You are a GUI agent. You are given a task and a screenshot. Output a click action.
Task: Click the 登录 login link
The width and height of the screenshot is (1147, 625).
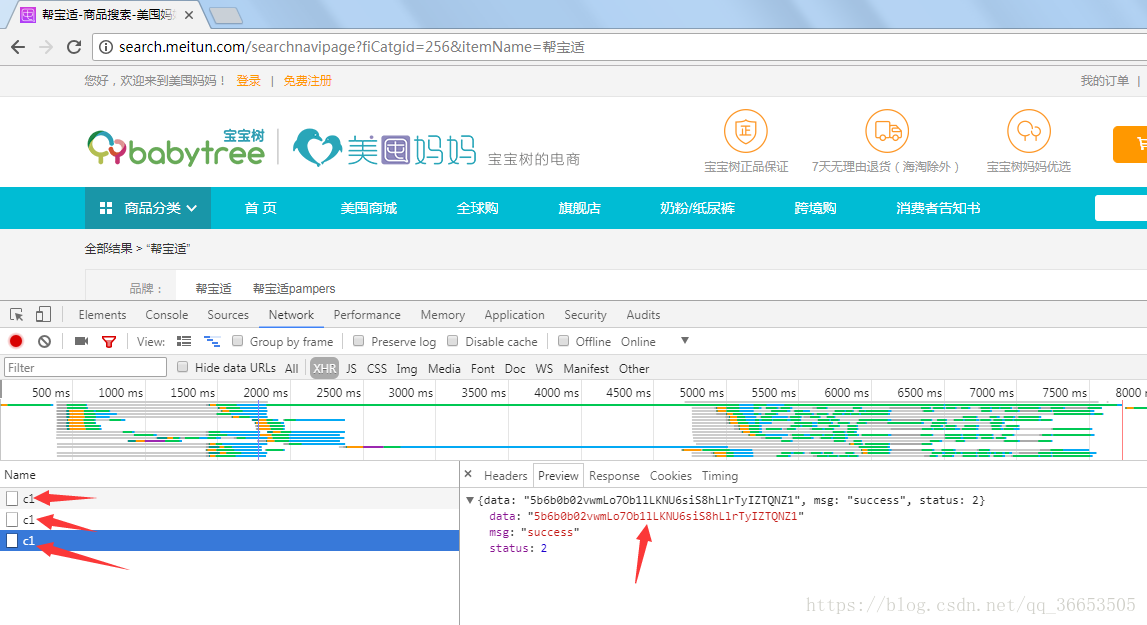tap(249, 81)
